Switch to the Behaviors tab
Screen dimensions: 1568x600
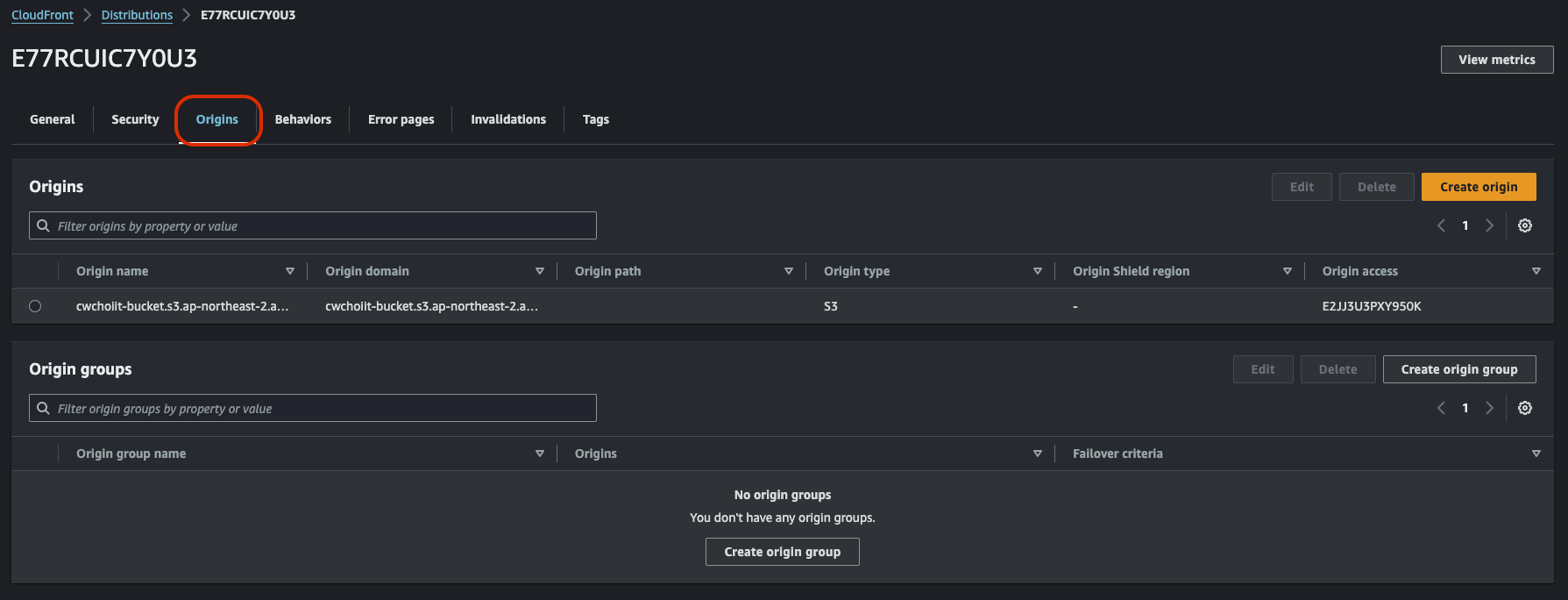pyautogui.click(x=303, y=119)
